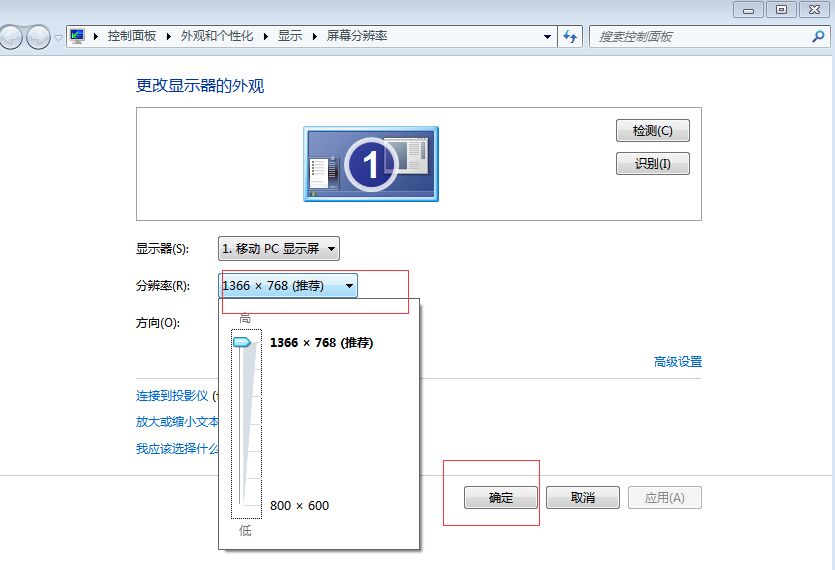Maximize the window
This screenshot has height=570, width=835.
[x=781, y=10]
